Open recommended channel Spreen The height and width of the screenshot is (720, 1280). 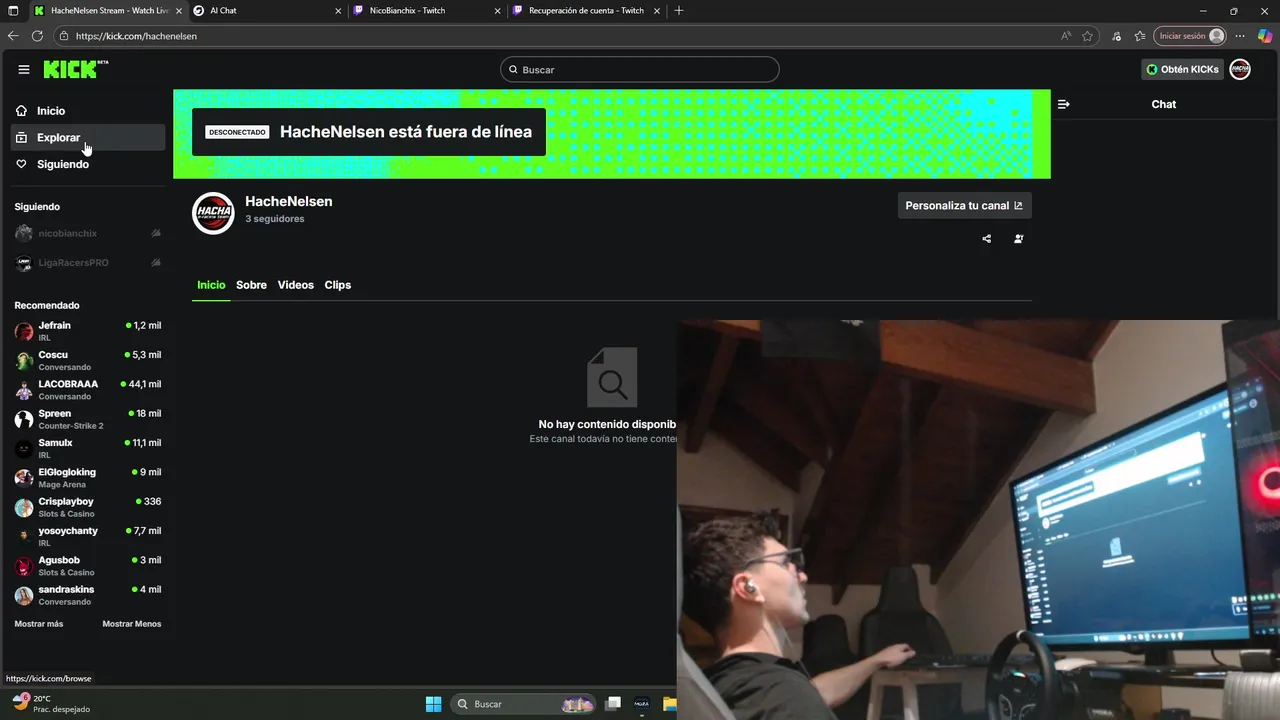(x=88, y=419)
